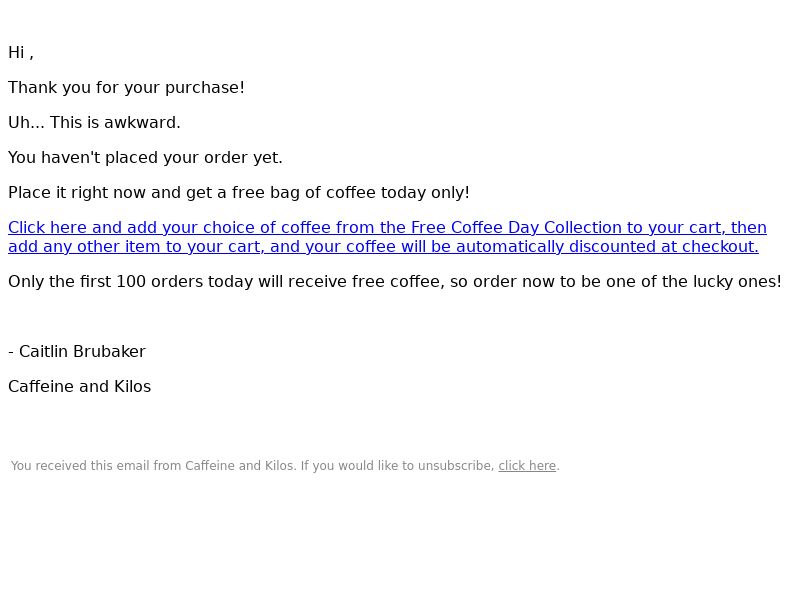
Task: Click the 'Uh... This is awkward.' line
Action: [x=94, y=122]
